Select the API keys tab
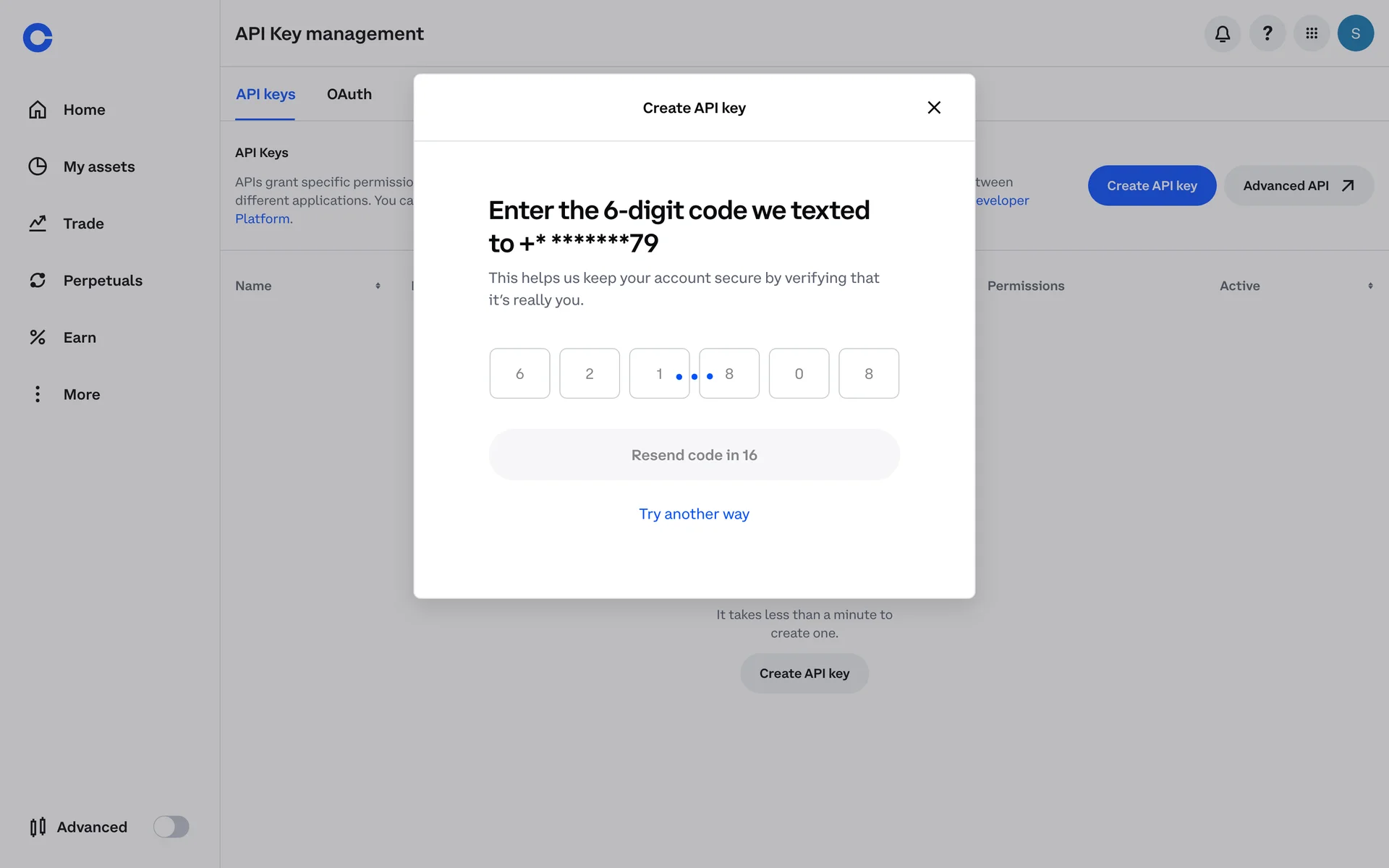This screenshot has height=868, width=1389. pyautogui.click(x=266, y=94)
